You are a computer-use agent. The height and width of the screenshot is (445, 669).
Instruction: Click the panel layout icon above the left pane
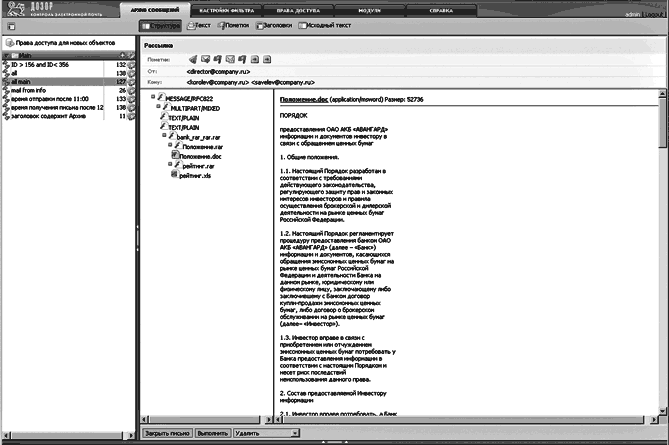pyautogui.click(x=12, y=26)
